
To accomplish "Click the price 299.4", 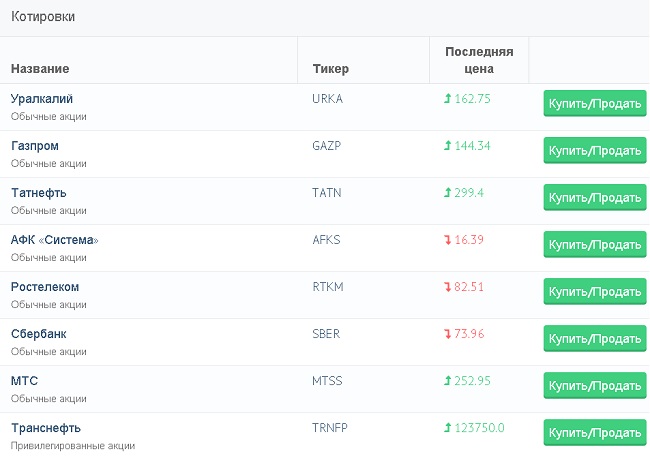I will 469,193.
